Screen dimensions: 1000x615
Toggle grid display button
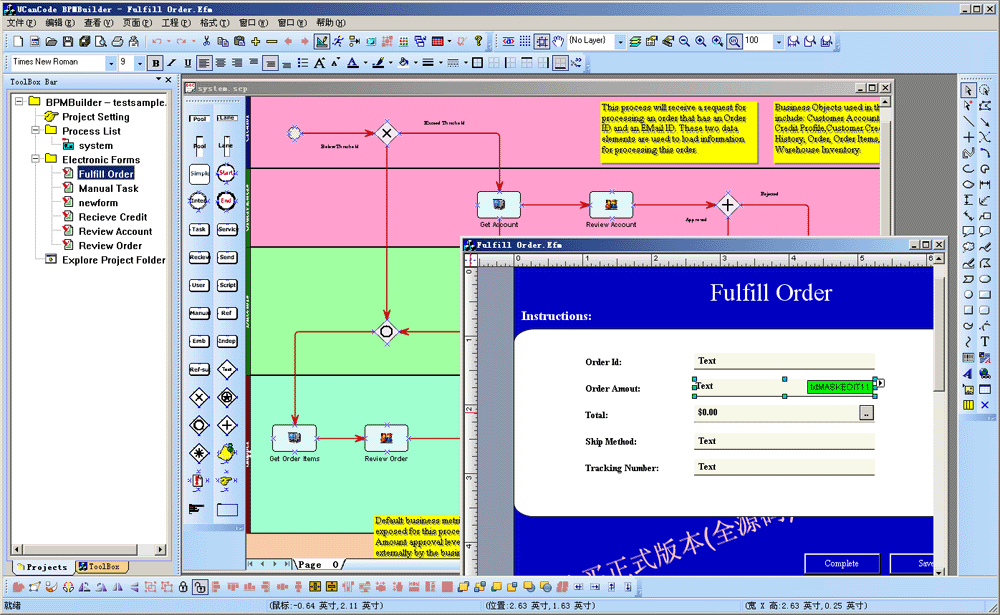(524, 42)
